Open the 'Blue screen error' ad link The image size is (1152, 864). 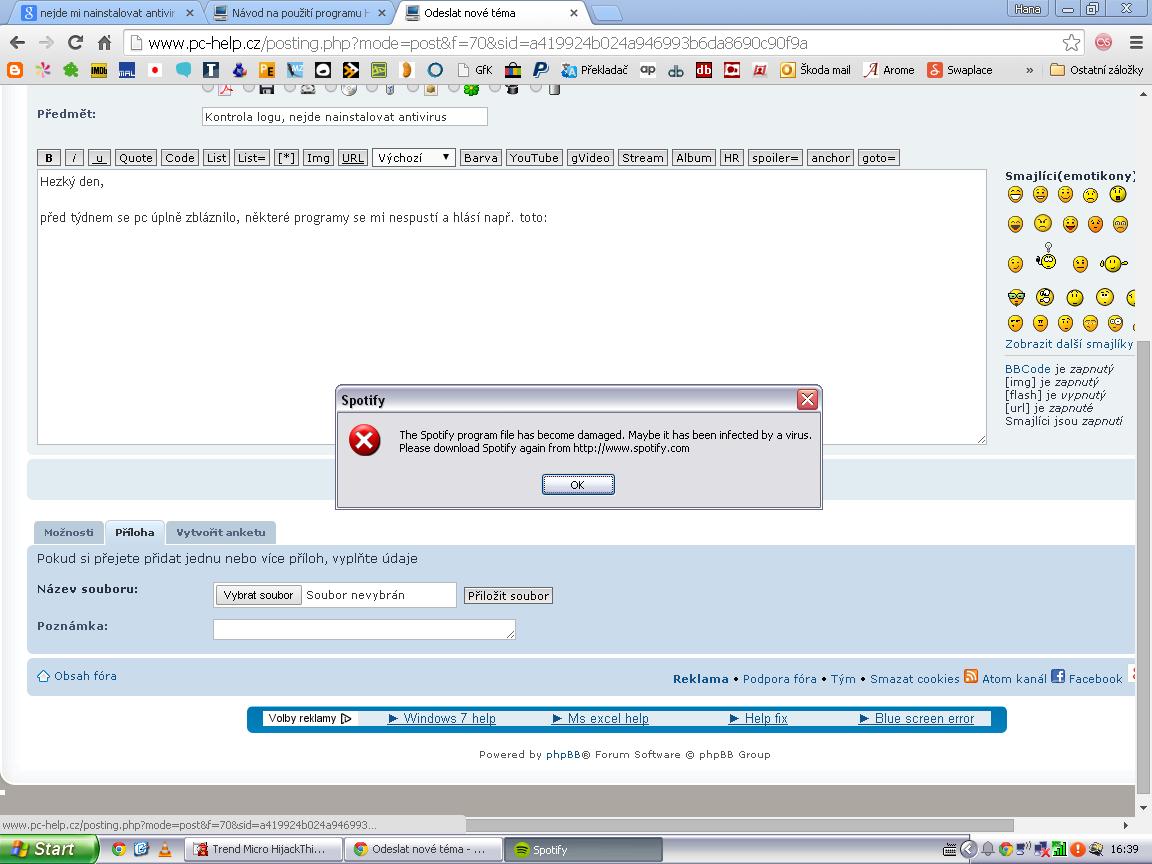(x=916, y=719)
